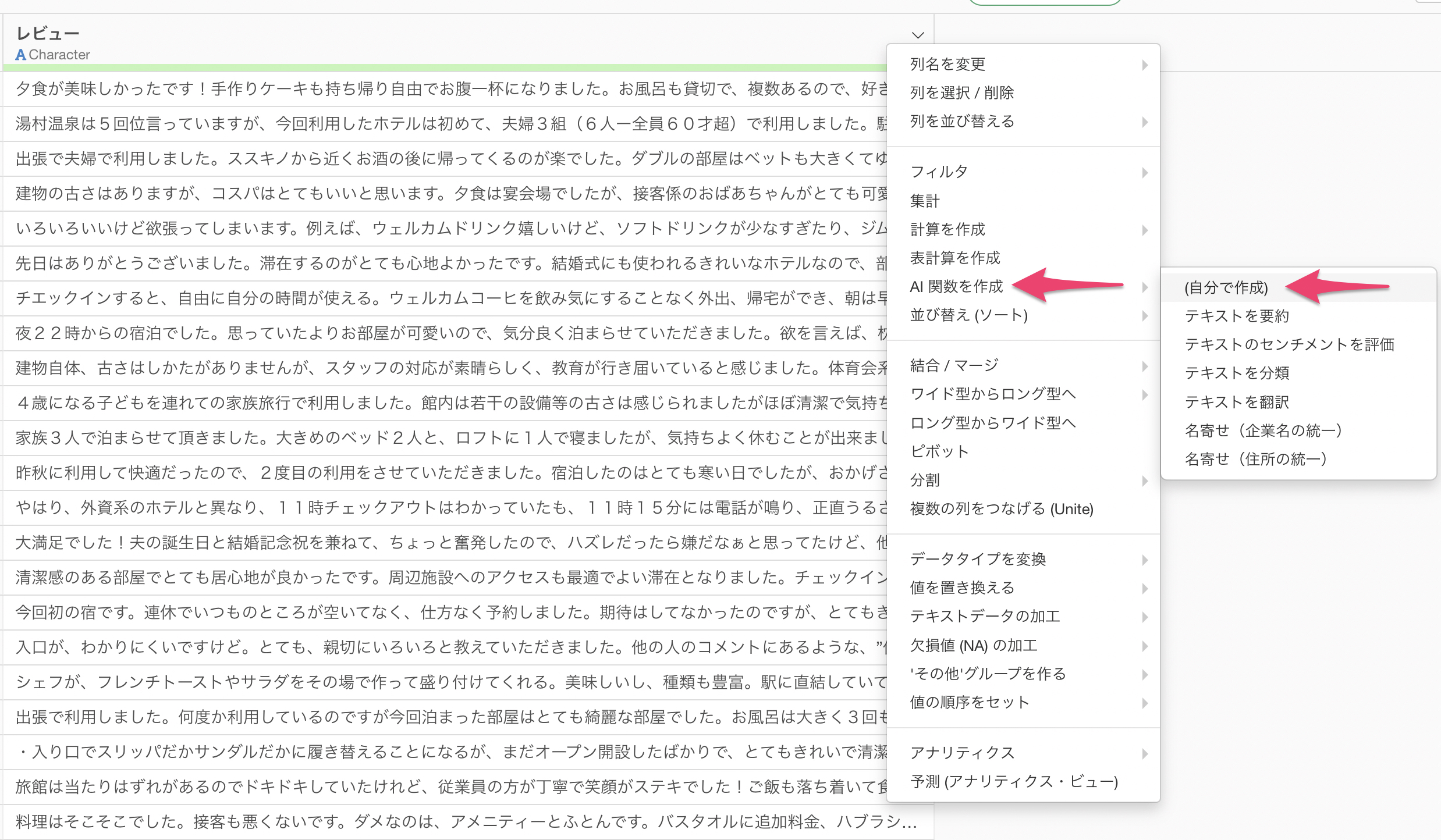The width and height of the screenshot is (1441, 840).
Task: Open the データタイプを変換 submenu
Action: [978, 559]
